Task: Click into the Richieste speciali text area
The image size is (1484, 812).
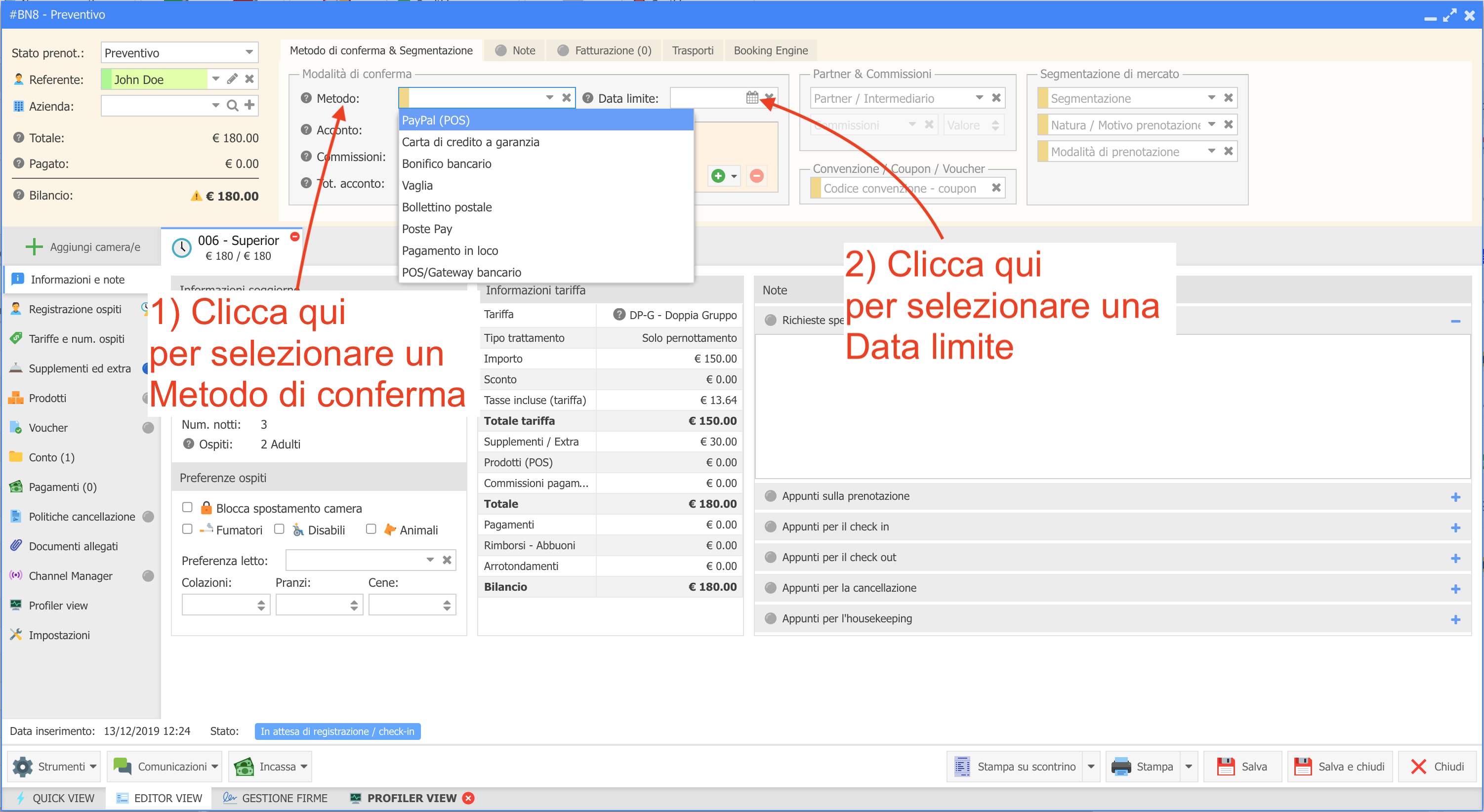Action: tap(1112, 406)
